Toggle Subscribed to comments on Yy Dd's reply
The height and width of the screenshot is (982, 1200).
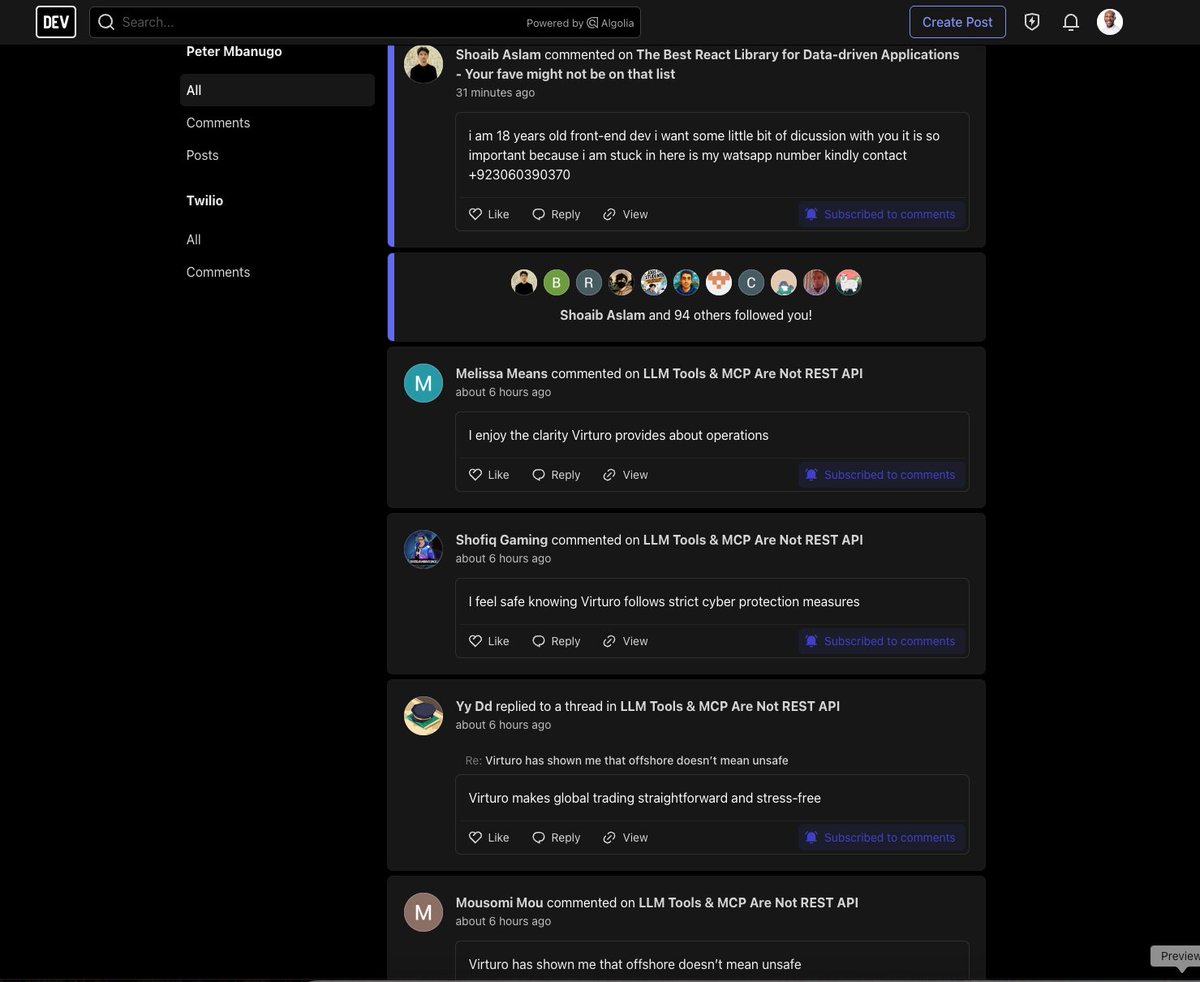point(882,838)
